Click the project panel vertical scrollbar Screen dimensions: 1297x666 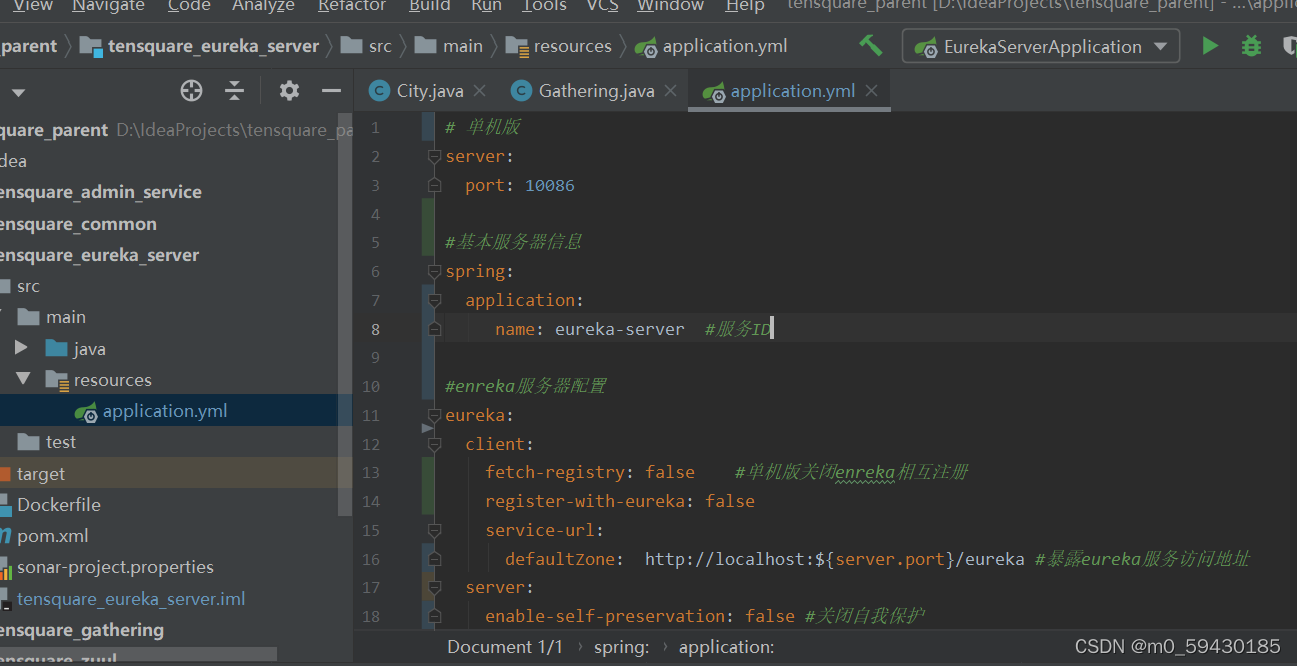point(345,315)
